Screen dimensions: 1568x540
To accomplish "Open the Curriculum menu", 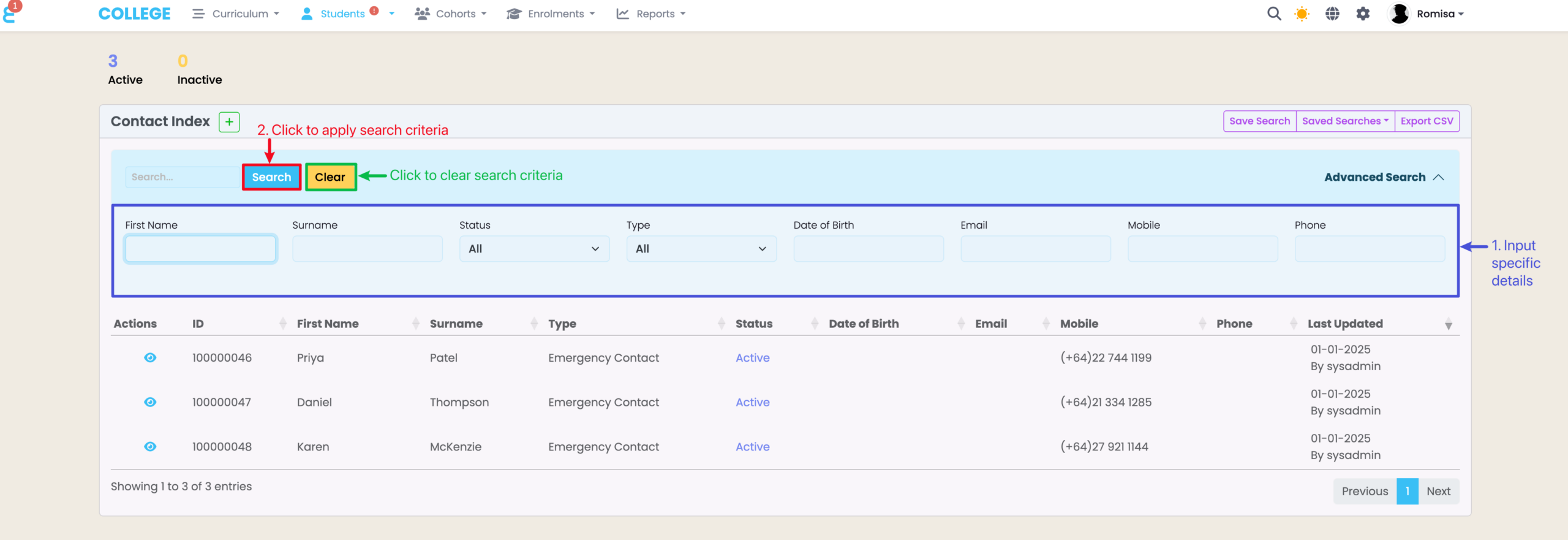I will 236,13.
